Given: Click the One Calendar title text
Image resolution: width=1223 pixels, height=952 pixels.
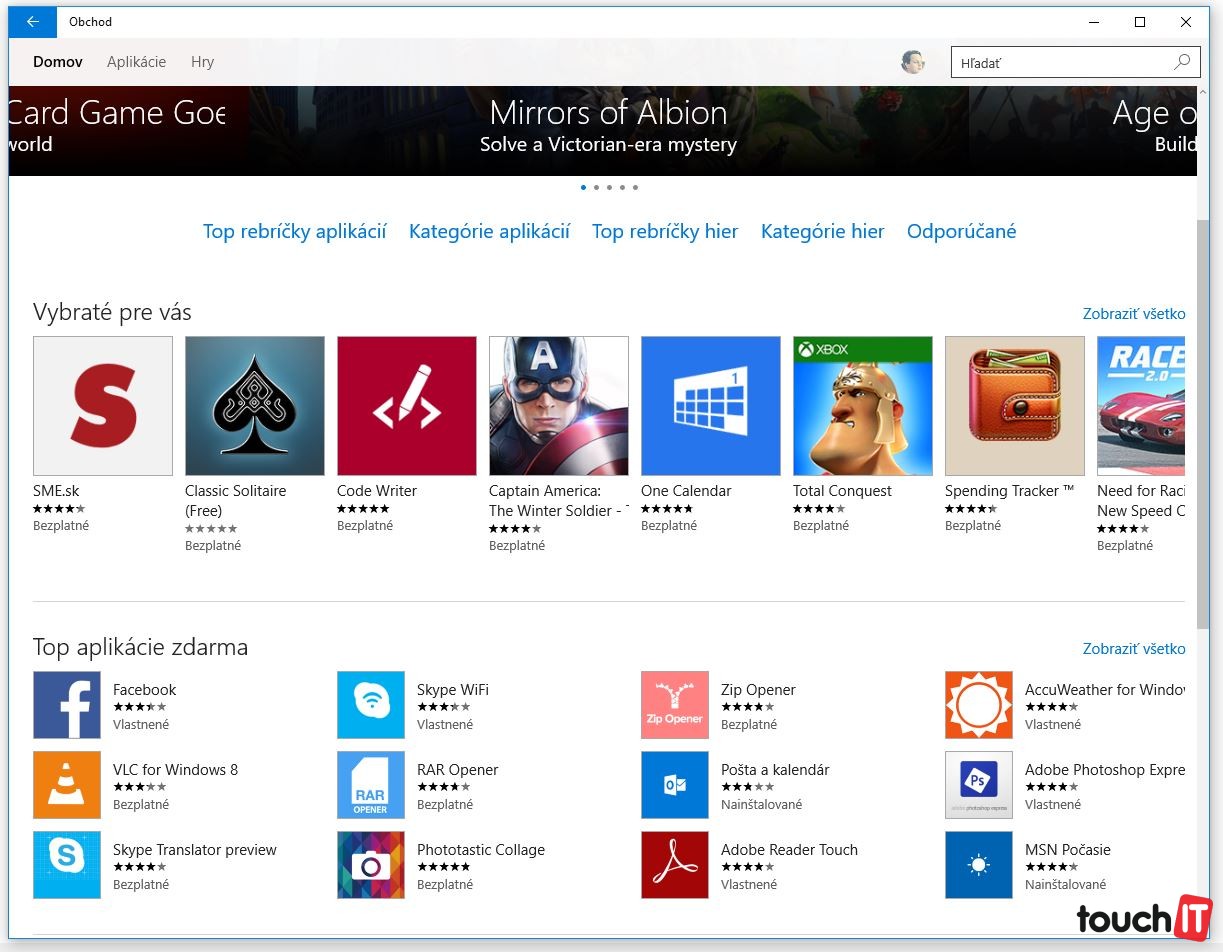Looking at the screenshot, I should (686, 491).
